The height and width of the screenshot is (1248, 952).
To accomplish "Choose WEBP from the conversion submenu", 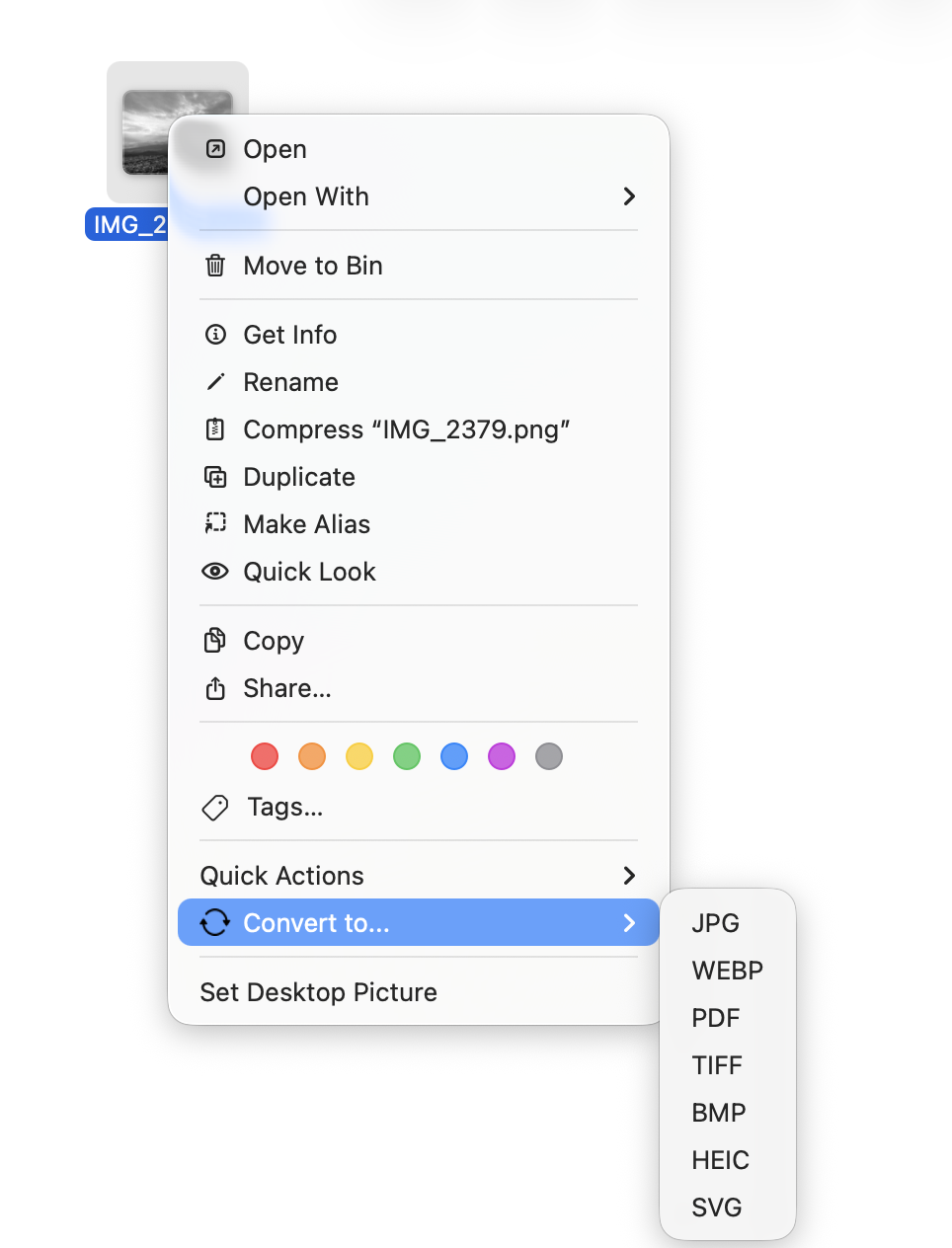I will coord(727,971).
